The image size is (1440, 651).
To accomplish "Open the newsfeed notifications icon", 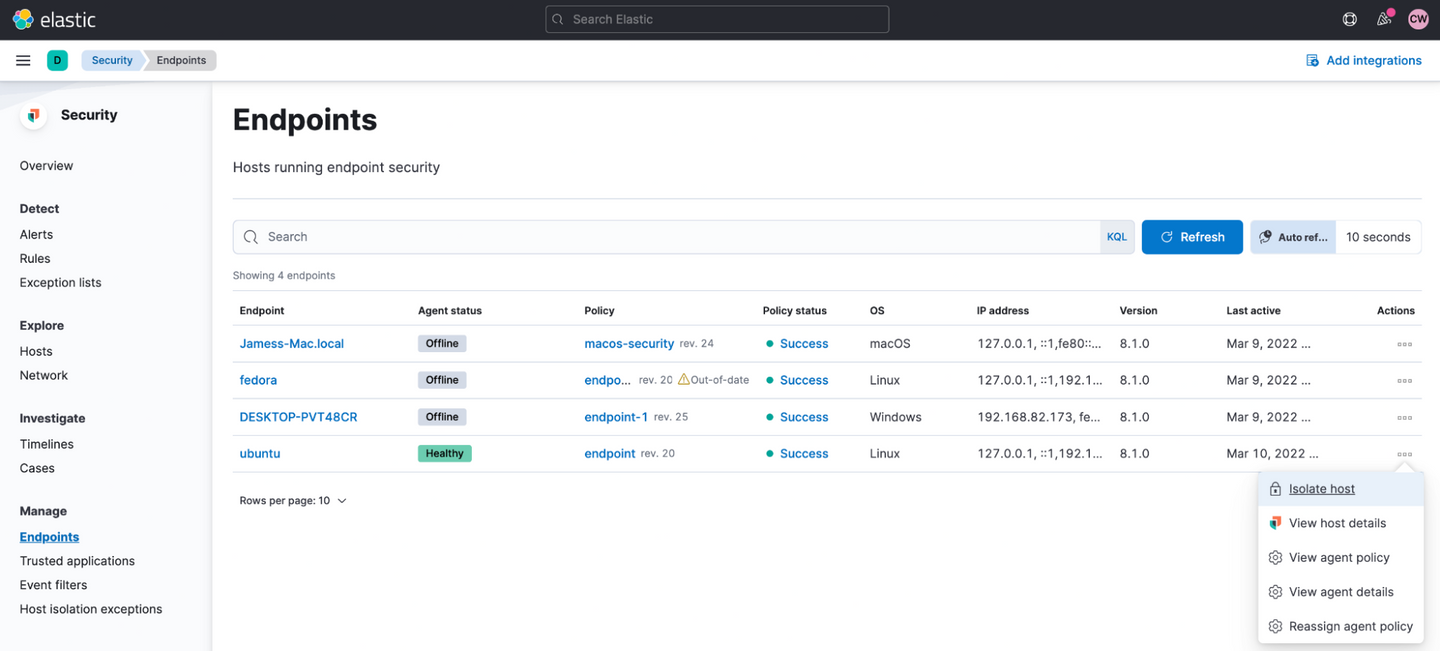I will (x=1384, y=19).
